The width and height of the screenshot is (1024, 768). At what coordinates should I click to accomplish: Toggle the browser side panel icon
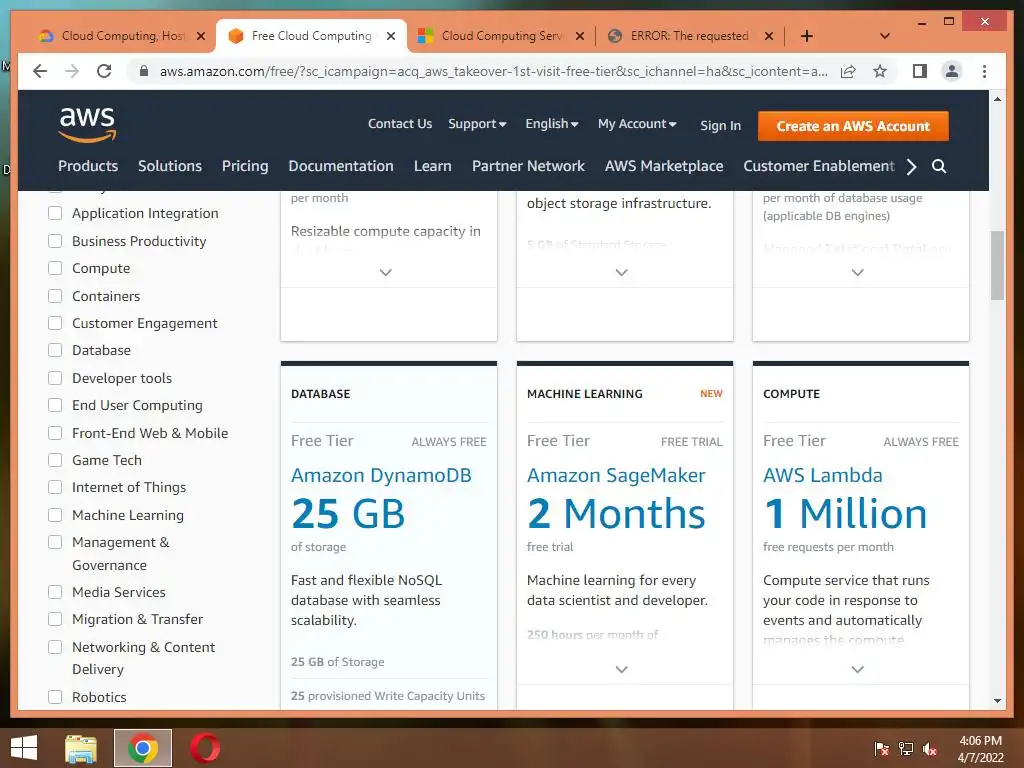(x=920, y=71)
